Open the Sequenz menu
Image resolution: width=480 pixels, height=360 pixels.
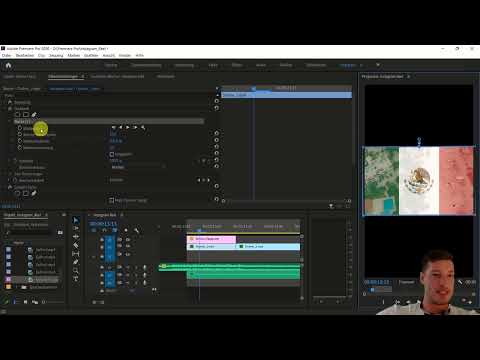pos(56,55)
